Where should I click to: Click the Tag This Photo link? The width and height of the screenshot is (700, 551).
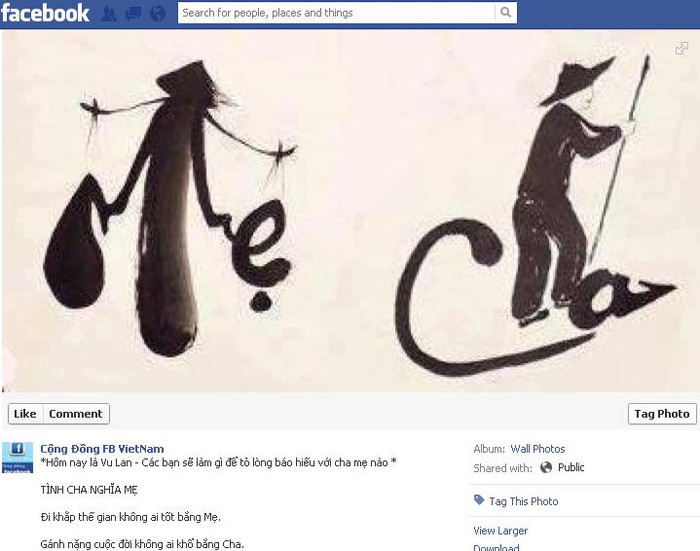[x=524, y=501]
